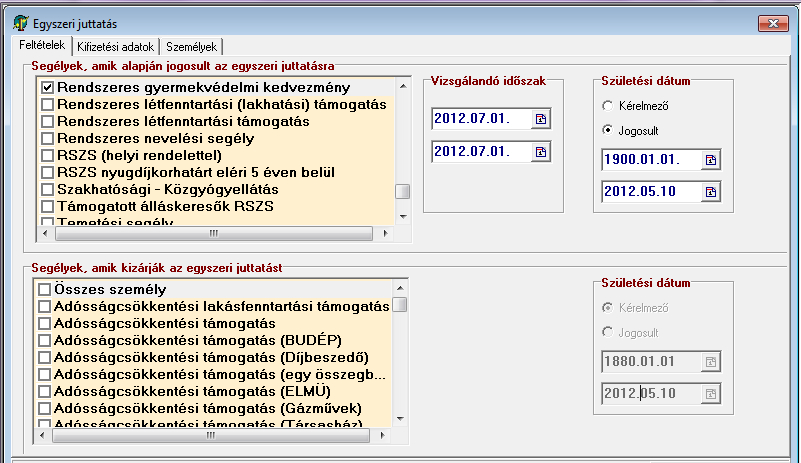The image size is (801, 463).
Task: Click second Vizsgálandó időszak date field
Action: click(482, 152)
